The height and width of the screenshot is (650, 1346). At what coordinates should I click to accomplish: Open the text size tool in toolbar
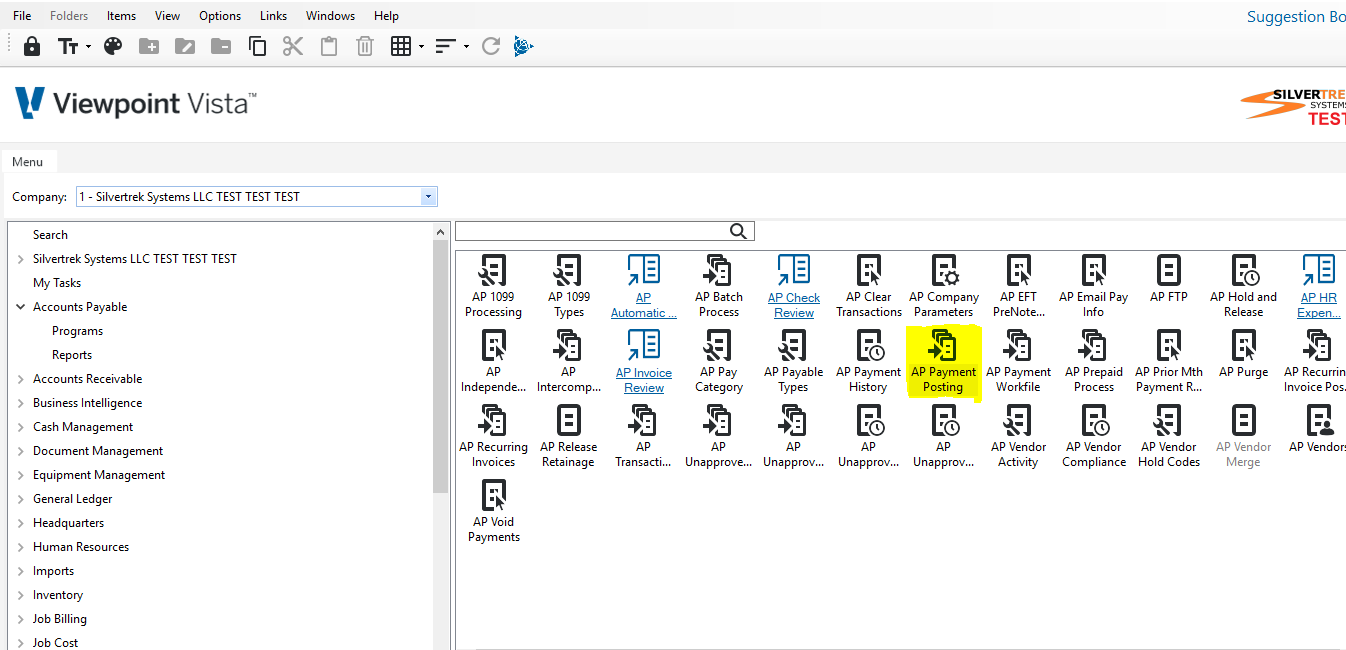click(68, 46)
